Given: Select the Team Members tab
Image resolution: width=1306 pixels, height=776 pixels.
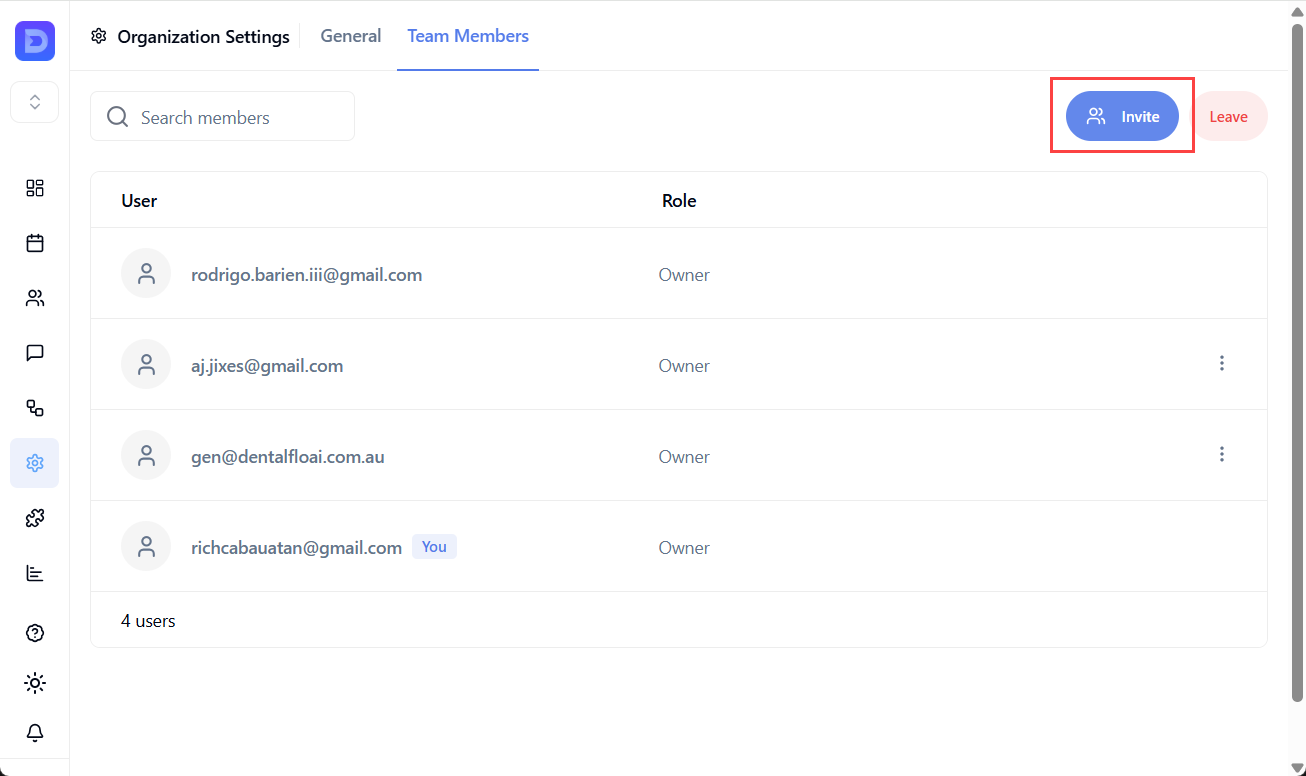Looking at the screenshot, I should [x=468, y=35].
